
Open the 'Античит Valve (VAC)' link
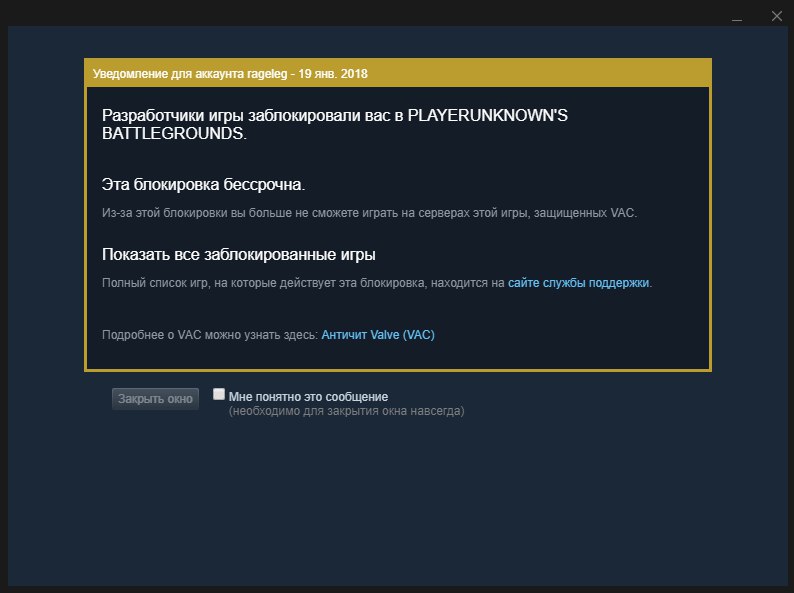378,335
